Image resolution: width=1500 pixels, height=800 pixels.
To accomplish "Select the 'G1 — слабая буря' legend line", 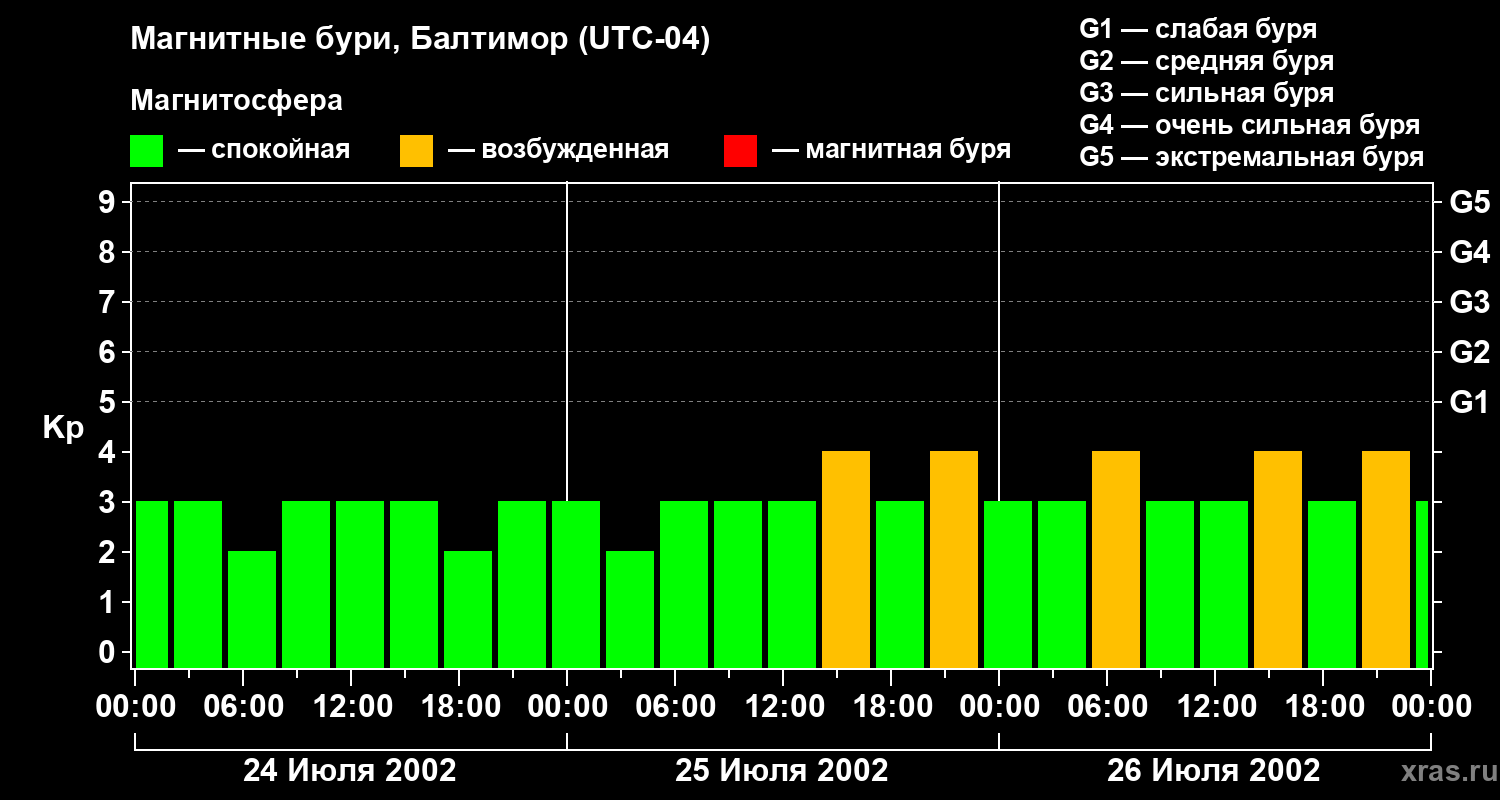I will (1198, 29).
